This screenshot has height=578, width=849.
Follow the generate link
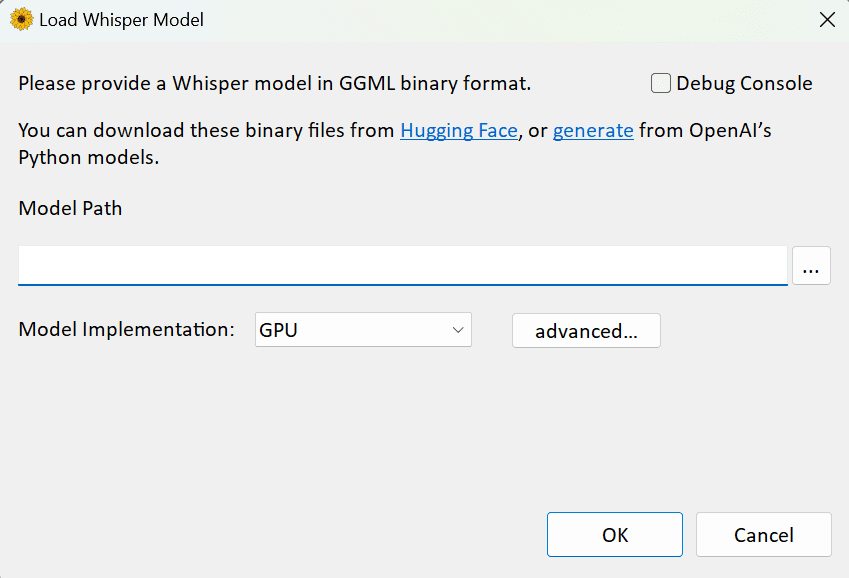tap(593, 130)
